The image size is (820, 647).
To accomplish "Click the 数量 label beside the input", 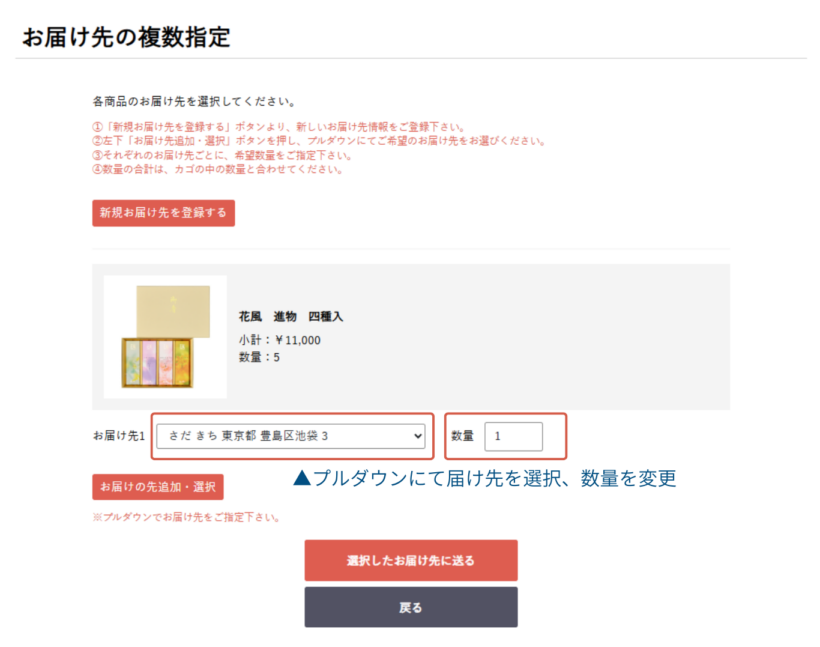I will (x=462, y=436).
